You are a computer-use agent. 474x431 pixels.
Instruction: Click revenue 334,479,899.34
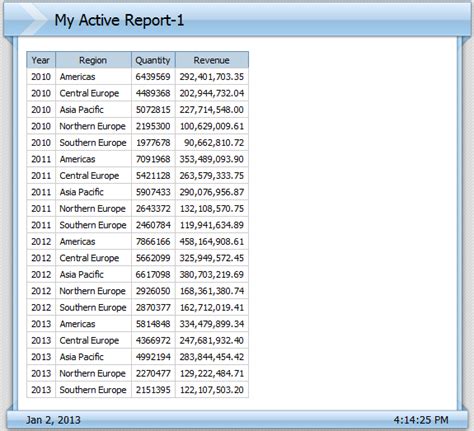click(x=212, y=324)
